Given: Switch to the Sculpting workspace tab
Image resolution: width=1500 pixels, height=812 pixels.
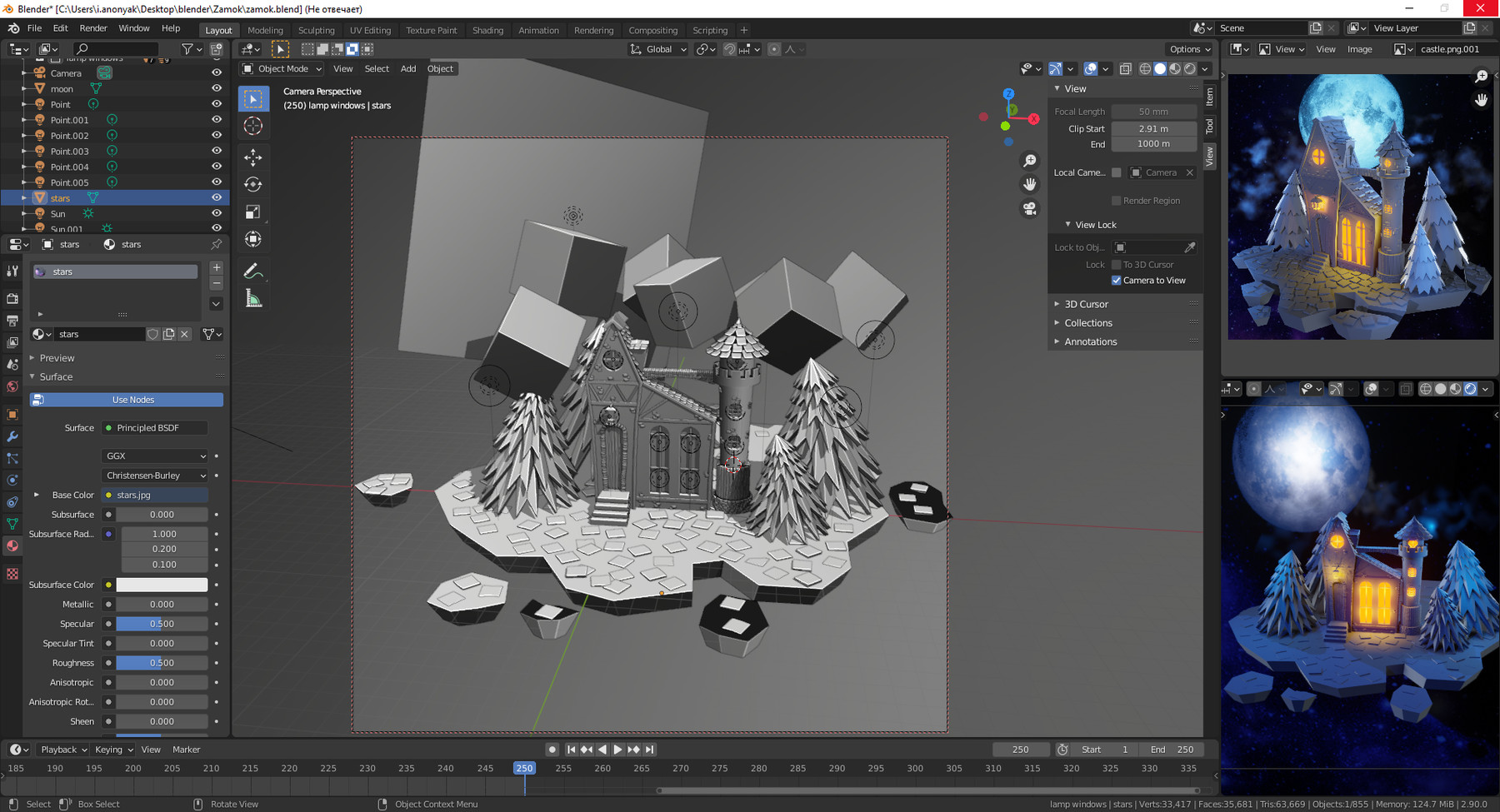Looking at the screenshot, I should pos(316,30).
